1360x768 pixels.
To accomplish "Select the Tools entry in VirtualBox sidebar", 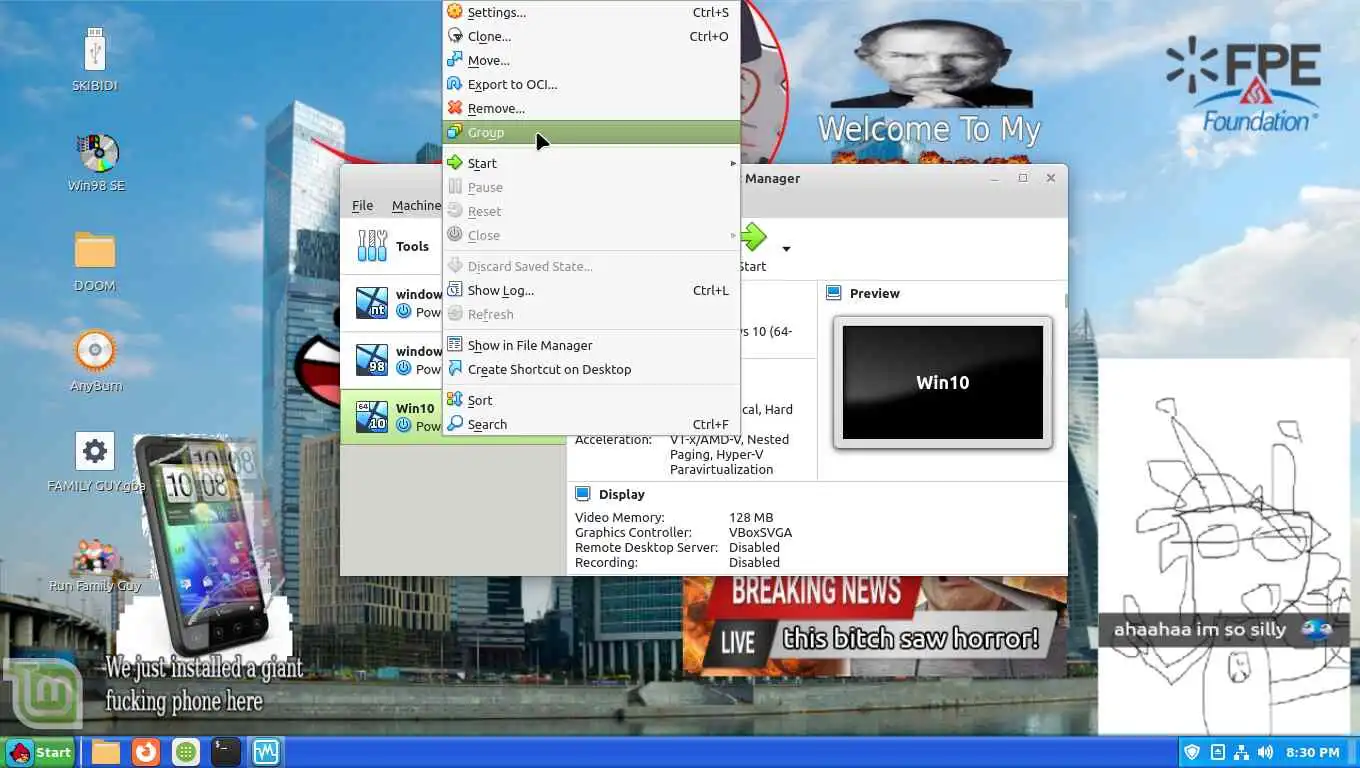I will (392, 246).
